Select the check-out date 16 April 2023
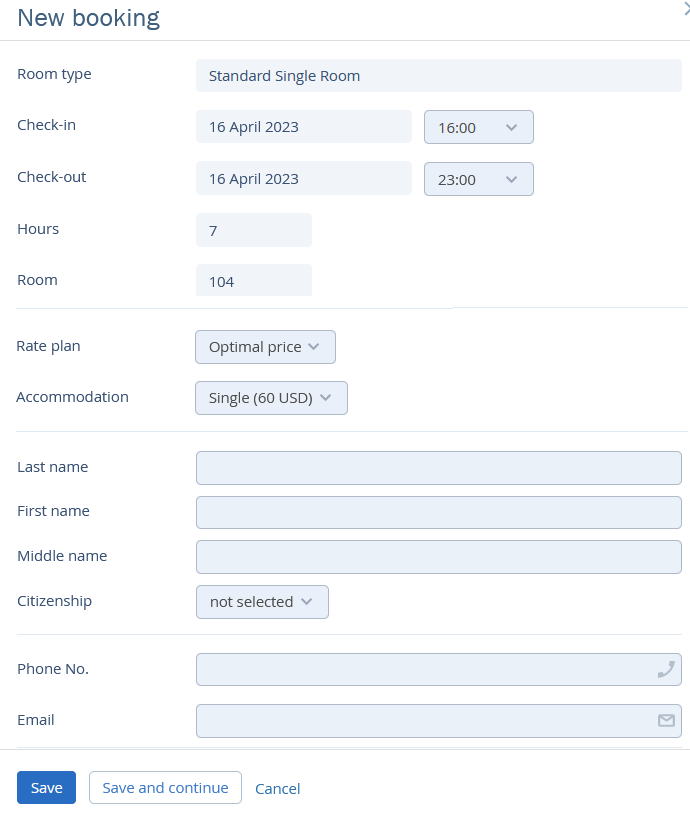Image resolution: width=690 pixels, height=831 pixels. [304, 178]
